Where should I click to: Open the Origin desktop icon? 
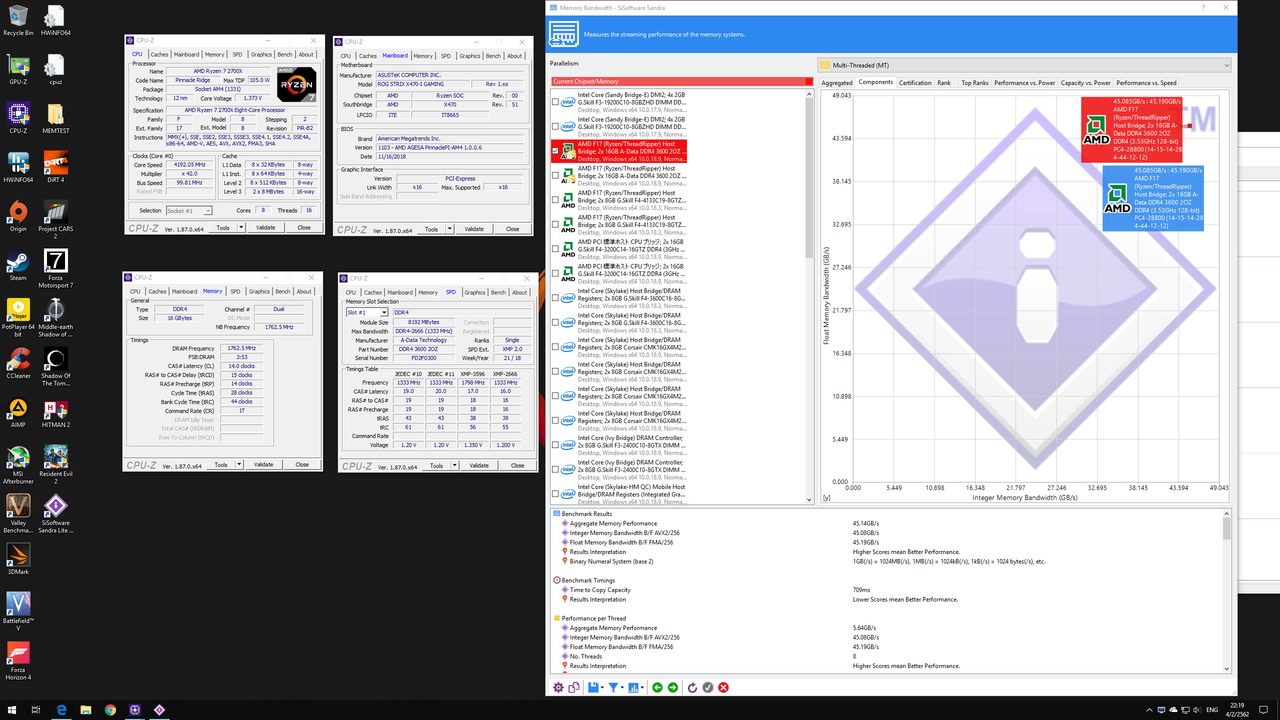[18, 216]
